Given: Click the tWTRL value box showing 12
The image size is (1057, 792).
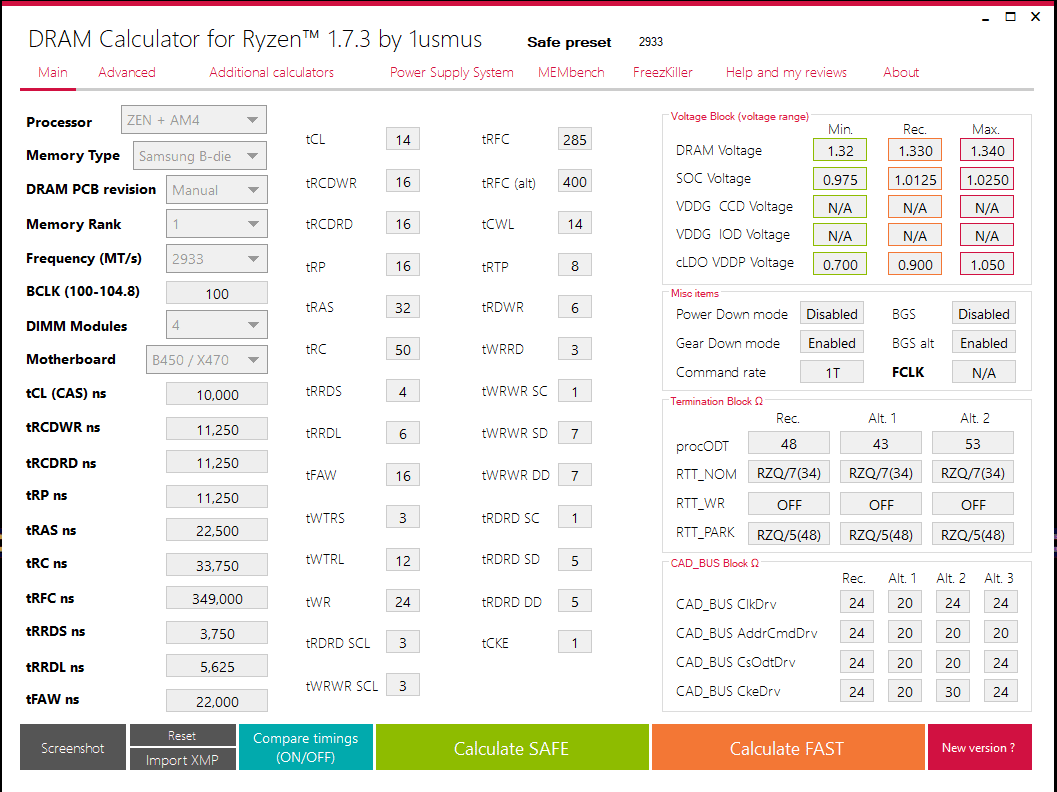Looking at the screenshot, I should coord(403,559).
